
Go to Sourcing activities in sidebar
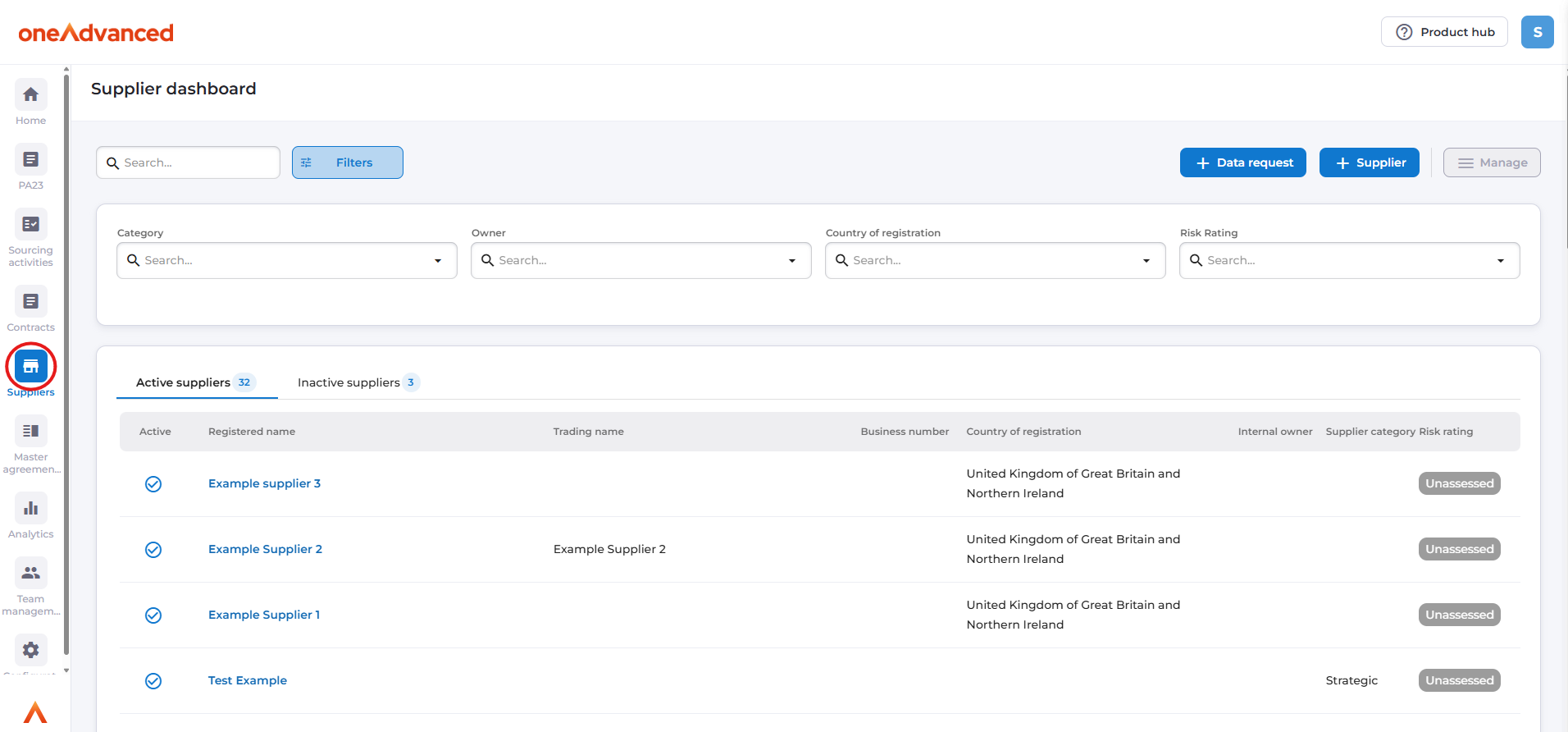(x=30, y=225)
